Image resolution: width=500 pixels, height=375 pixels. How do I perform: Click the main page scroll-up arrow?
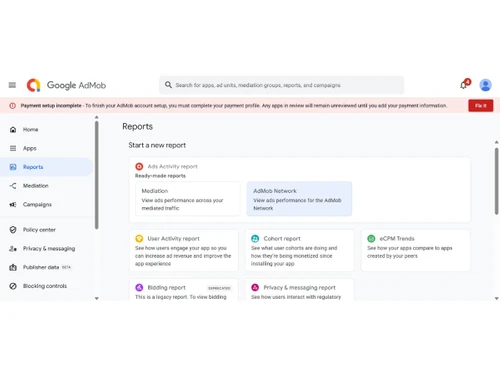point(496,142)
